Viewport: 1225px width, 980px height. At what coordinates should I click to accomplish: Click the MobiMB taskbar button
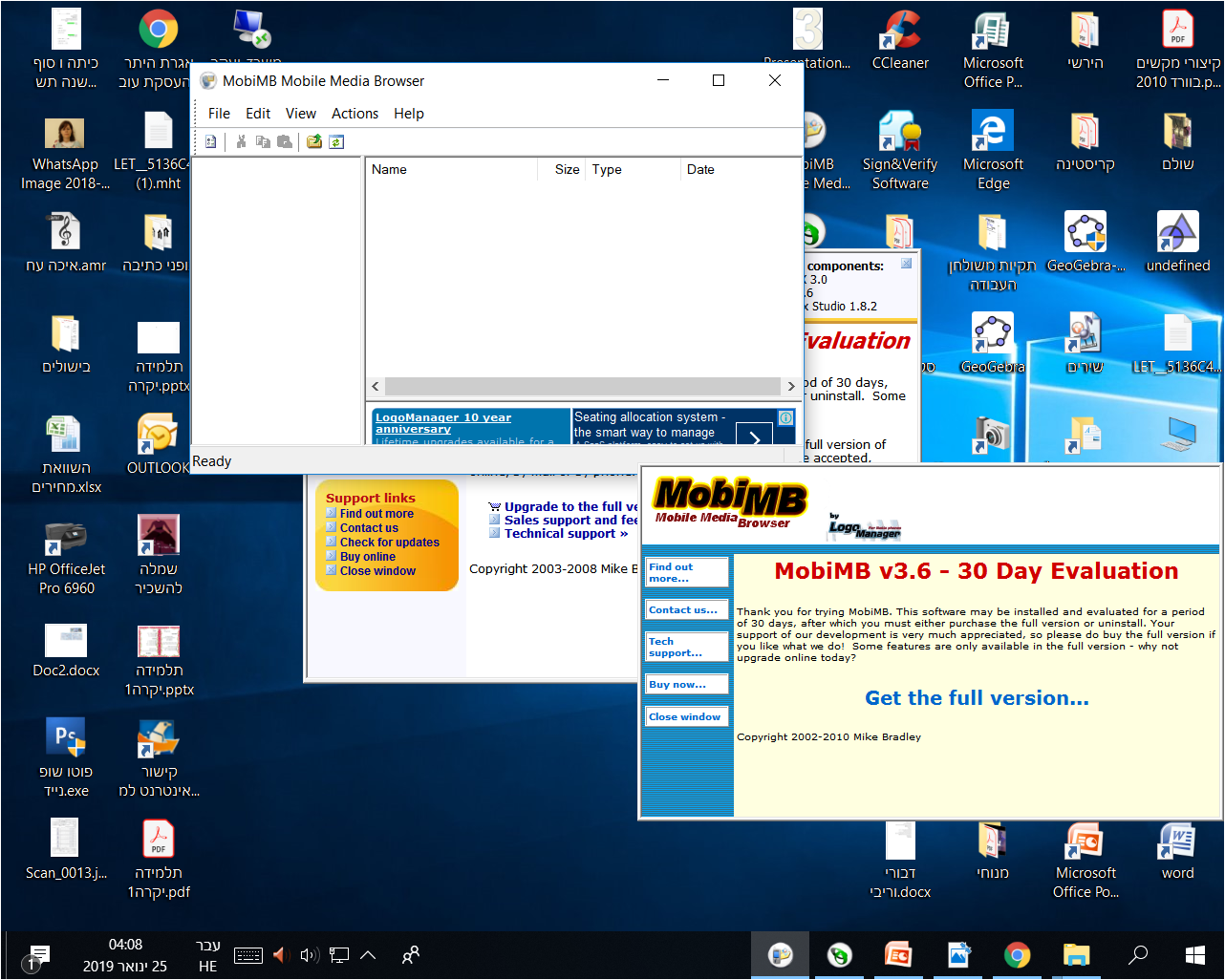tap(781, 955)
